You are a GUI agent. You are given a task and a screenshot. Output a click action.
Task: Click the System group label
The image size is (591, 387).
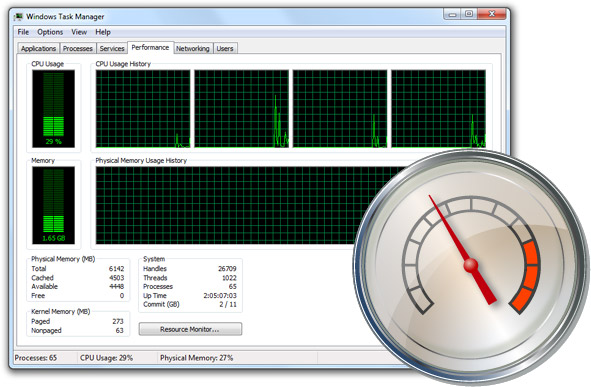[154, 259]
